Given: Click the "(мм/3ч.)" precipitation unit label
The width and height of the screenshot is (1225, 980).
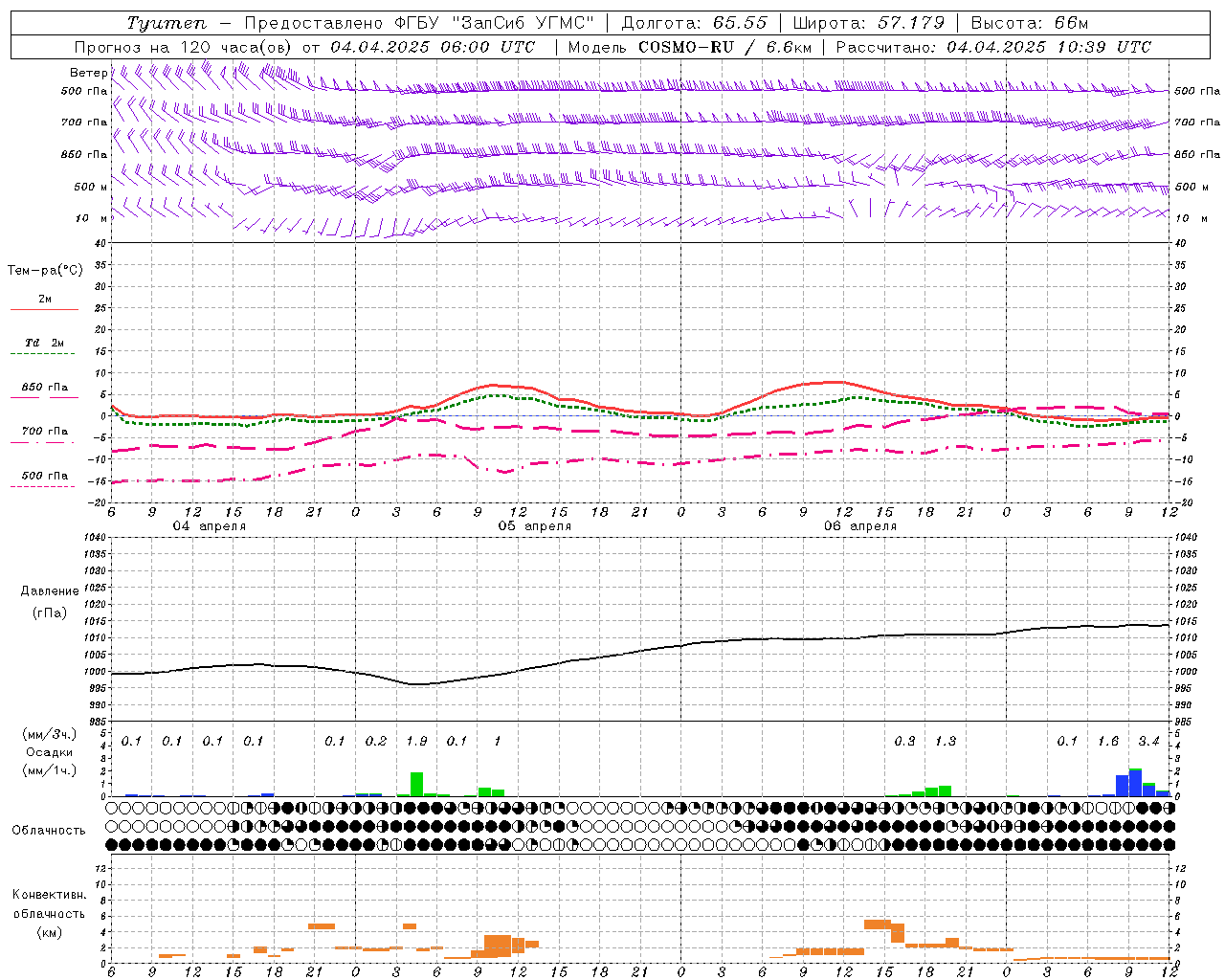Looking at the screenshot, I should pyautogui.click(x=49, y=735).
